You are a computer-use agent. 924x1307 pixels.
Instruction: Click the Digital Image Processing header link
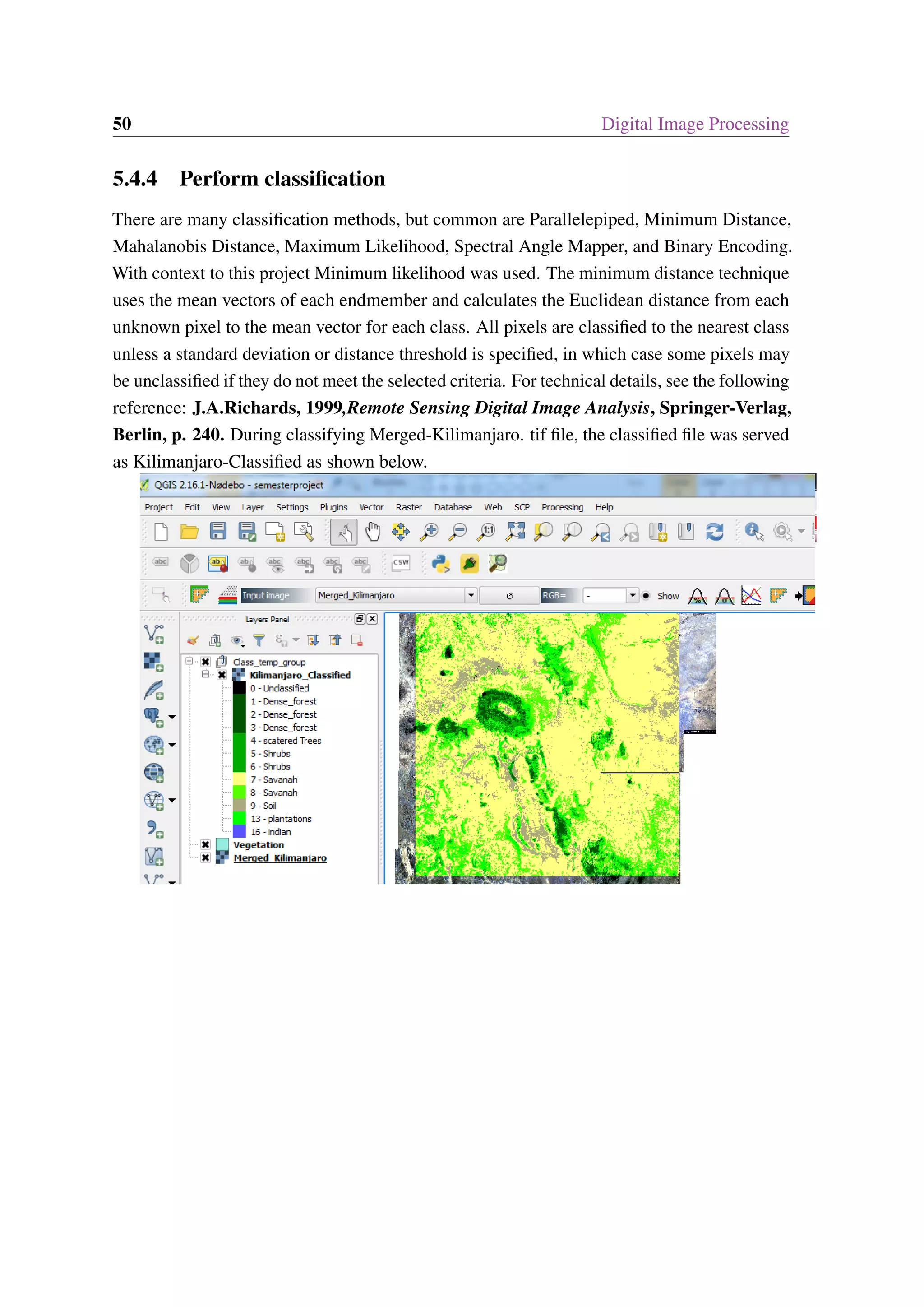coord(695,124)
